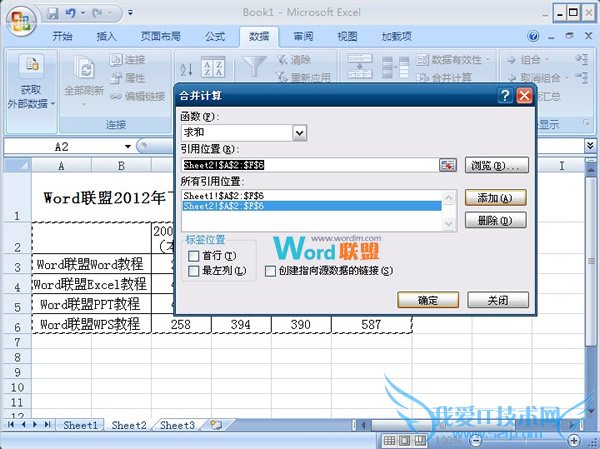Click the Undo arrow icon
The width and height of the screenshot is (600, 449).
(x=70, y=14)
